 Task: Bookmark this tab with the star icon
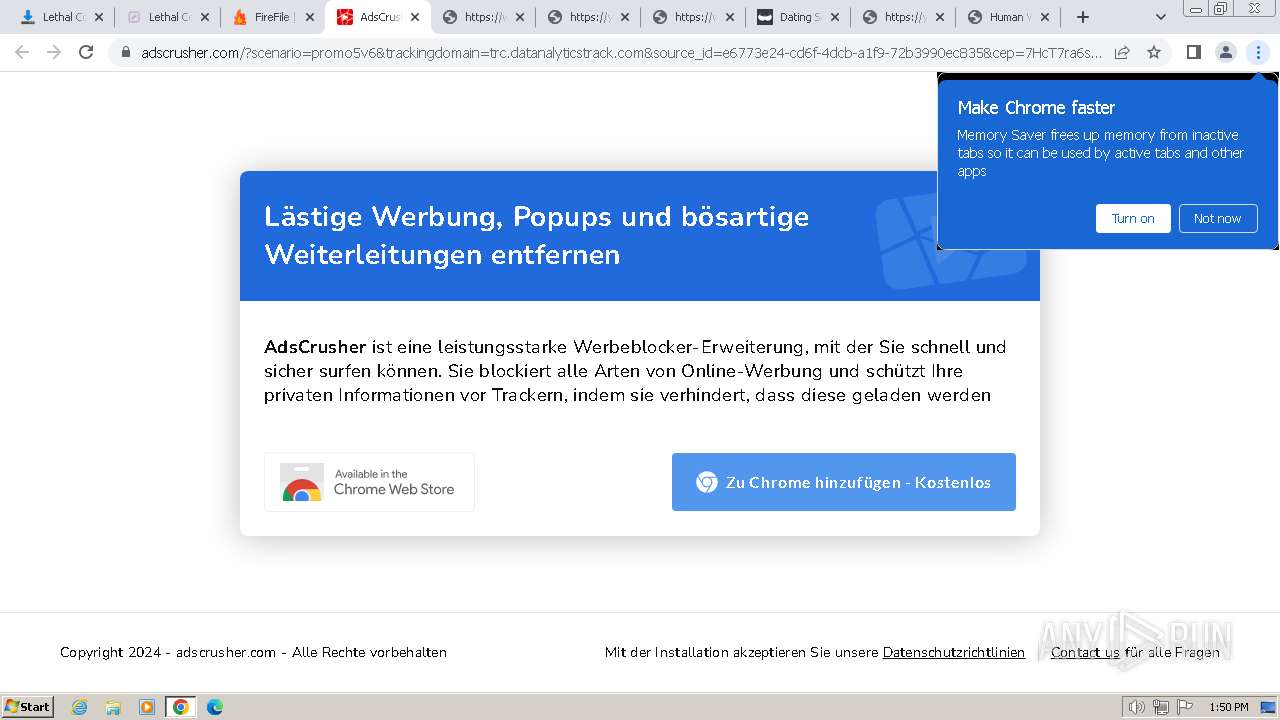1154,52
